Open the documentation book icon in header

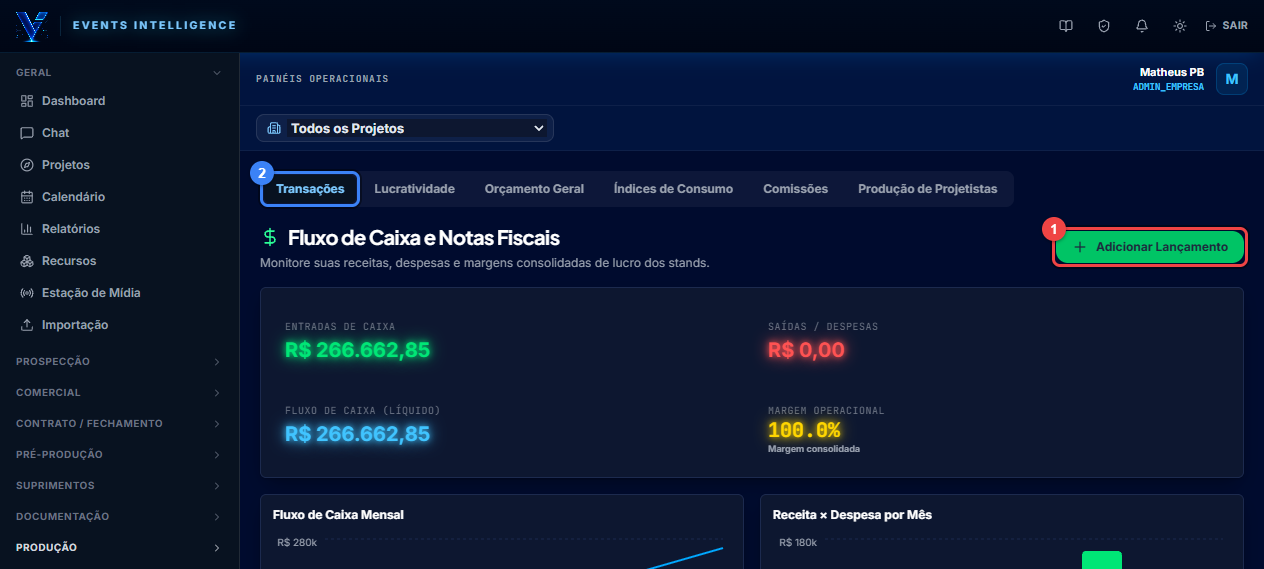point(1066,26)
